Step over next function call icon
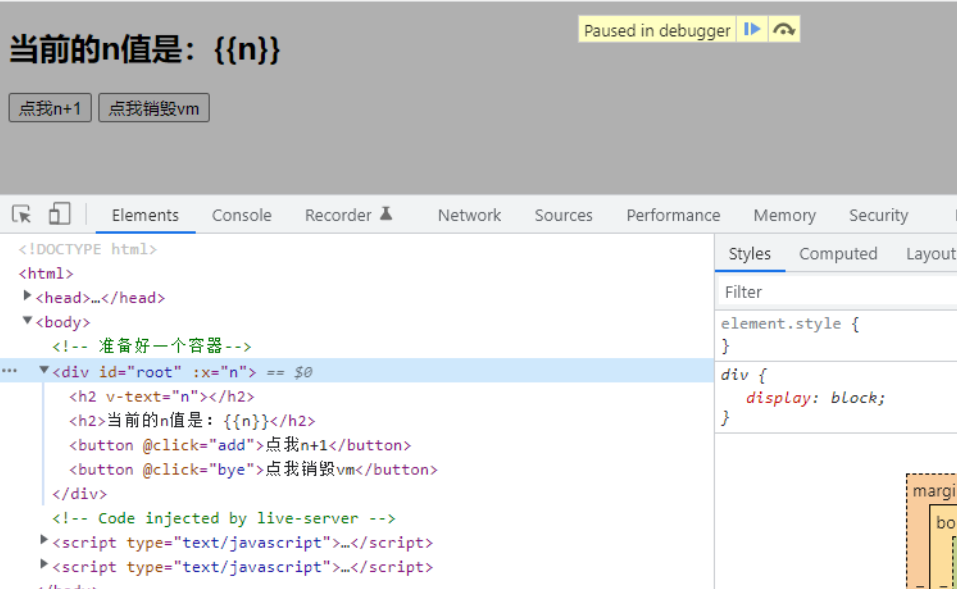957x589 pixels. coord(784,29)
